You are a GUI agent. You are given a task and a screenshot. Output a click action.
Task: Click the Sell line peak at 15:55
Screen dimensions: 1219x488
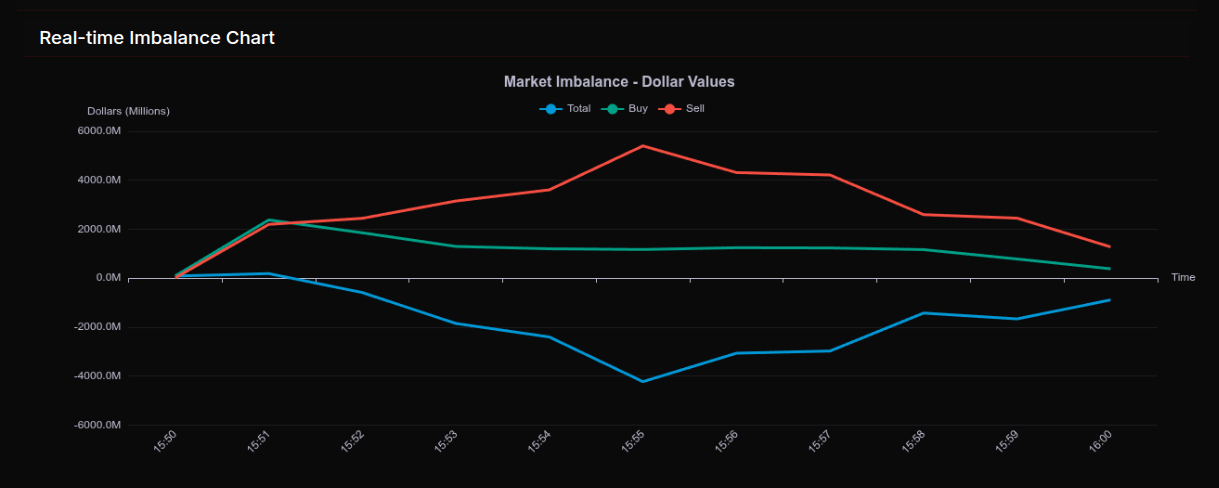[643, 146]
